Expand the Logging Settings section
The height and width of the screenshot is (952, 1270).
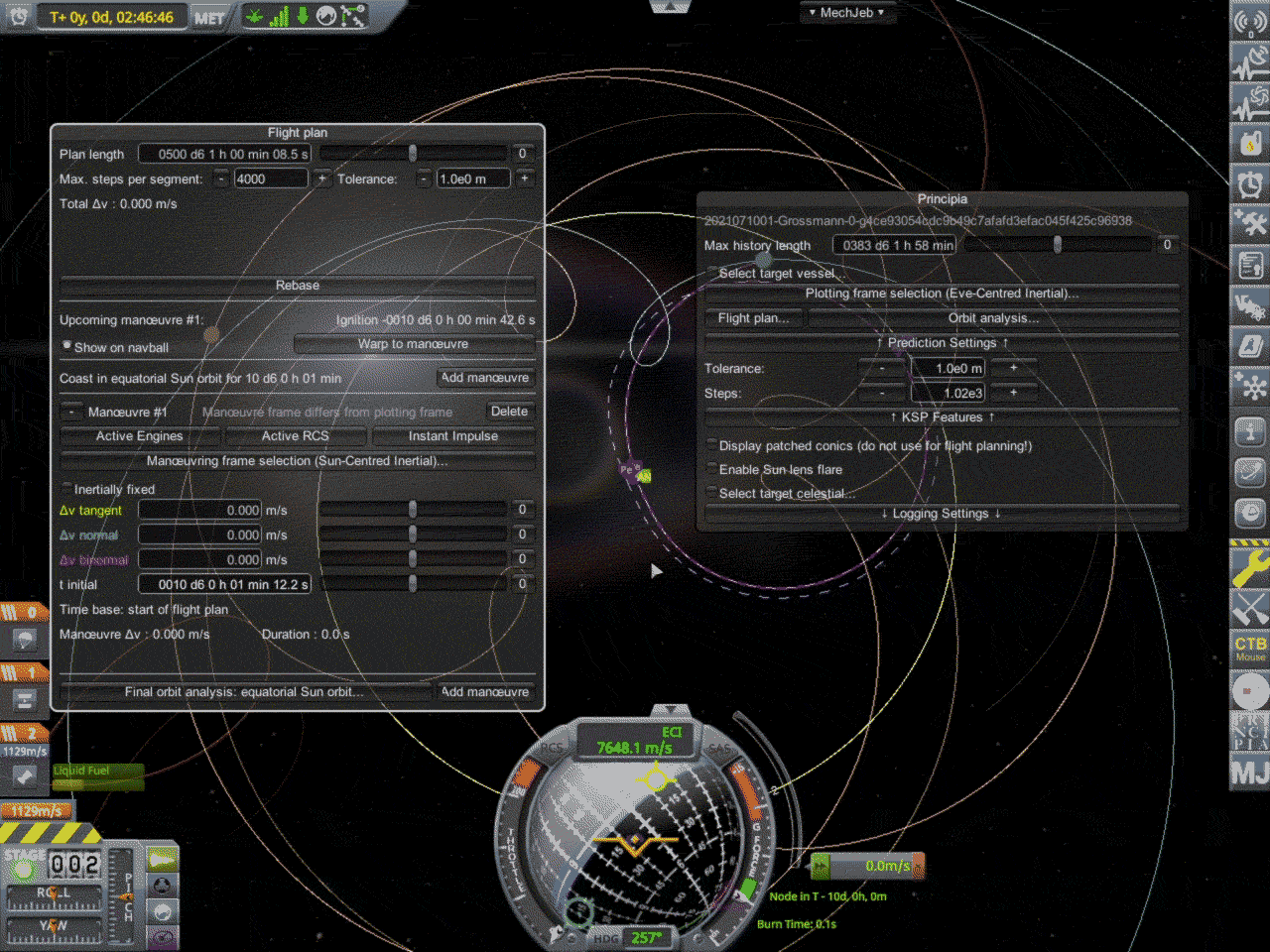pos(941,513)
